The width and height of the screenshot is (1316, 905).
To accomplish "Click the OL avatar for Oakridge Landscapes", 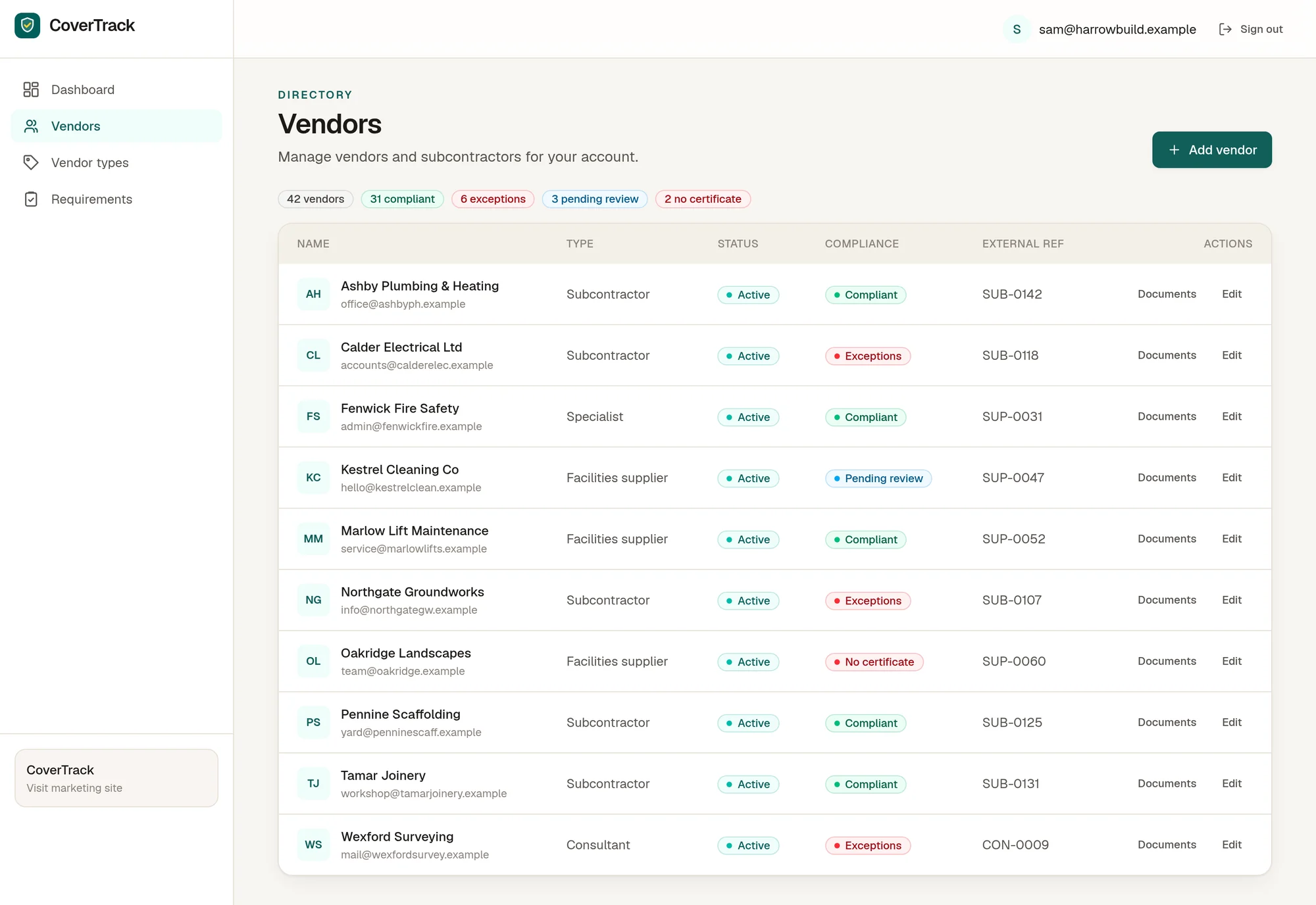I will 313,661.
